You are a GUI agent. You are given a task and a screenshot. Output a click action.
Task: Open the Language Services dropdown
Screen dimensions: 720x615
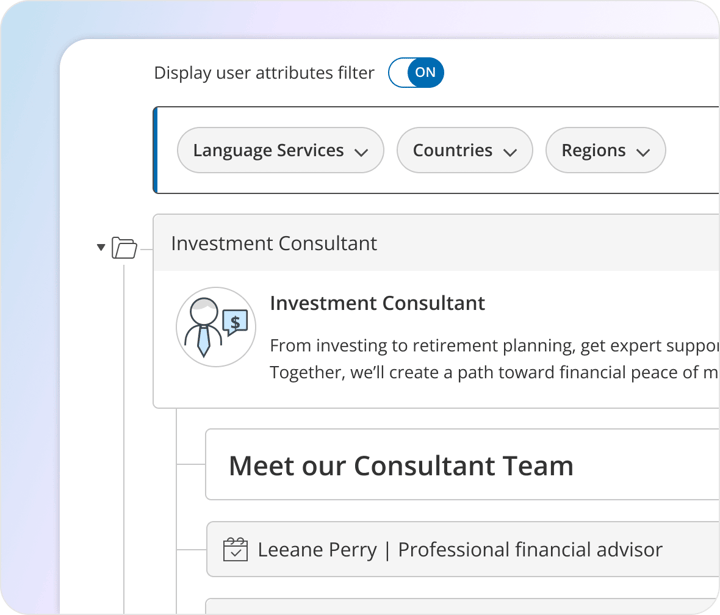pyautogui.click(x=280, y=151)
